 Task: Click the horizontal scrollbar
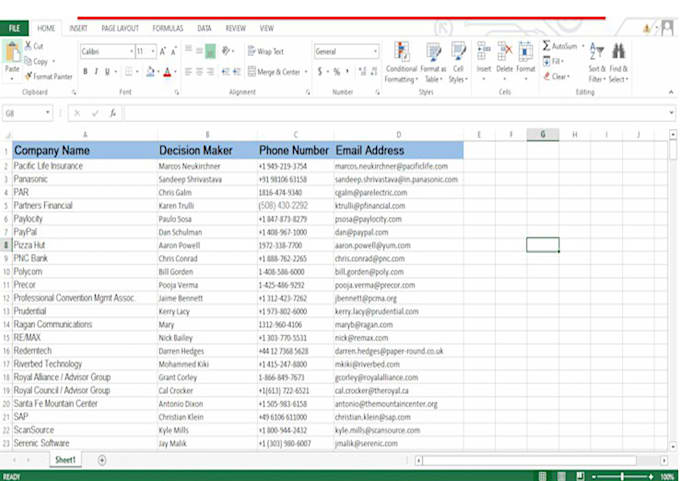530,460
